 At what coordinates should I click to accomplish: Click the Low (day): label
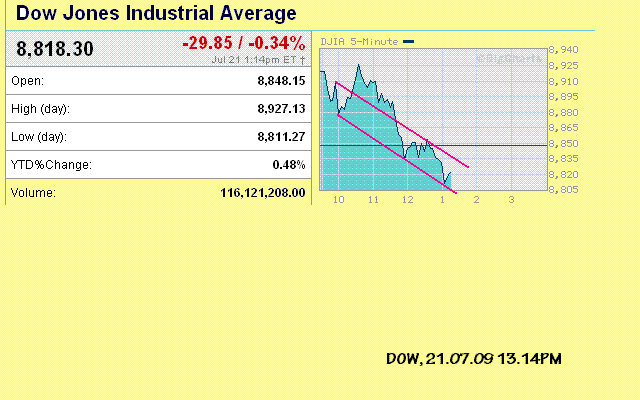pos(39,137)
